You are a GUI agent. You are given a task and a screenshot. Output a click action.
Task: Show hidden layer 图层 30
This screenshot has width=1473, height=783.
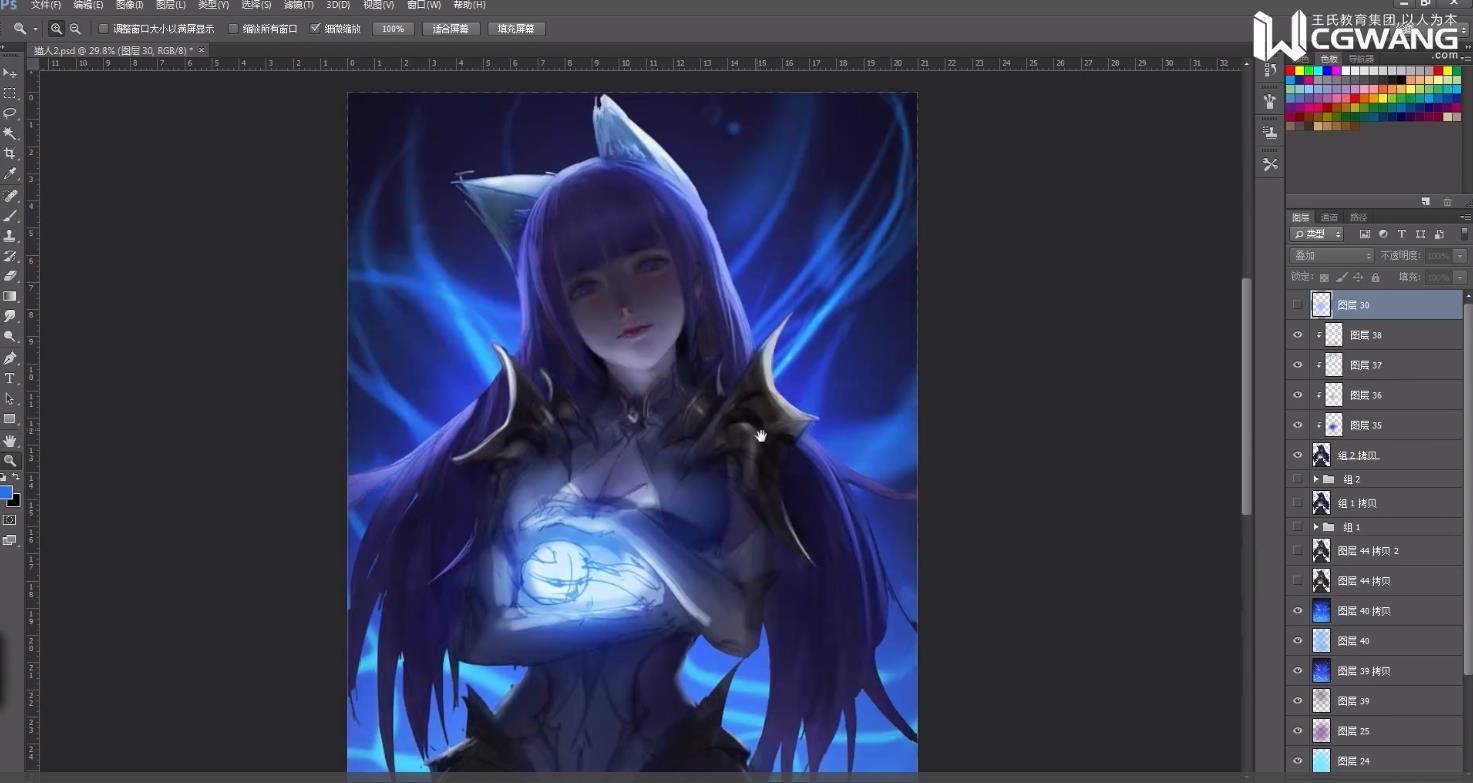(x=1297, y=305)
